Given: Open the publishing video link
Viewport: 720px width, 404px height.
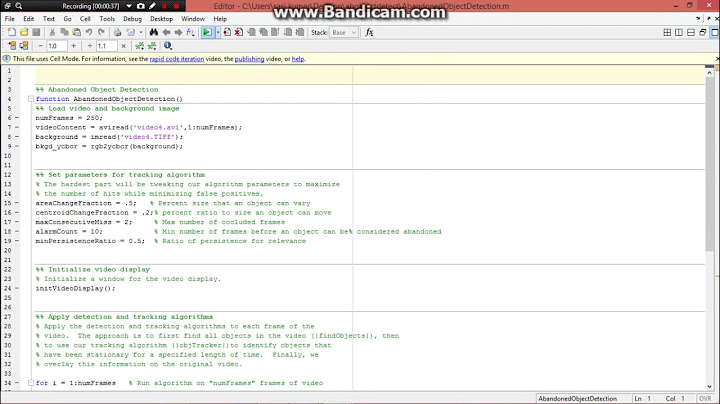Looking at the screenshot, I should 249,59.
